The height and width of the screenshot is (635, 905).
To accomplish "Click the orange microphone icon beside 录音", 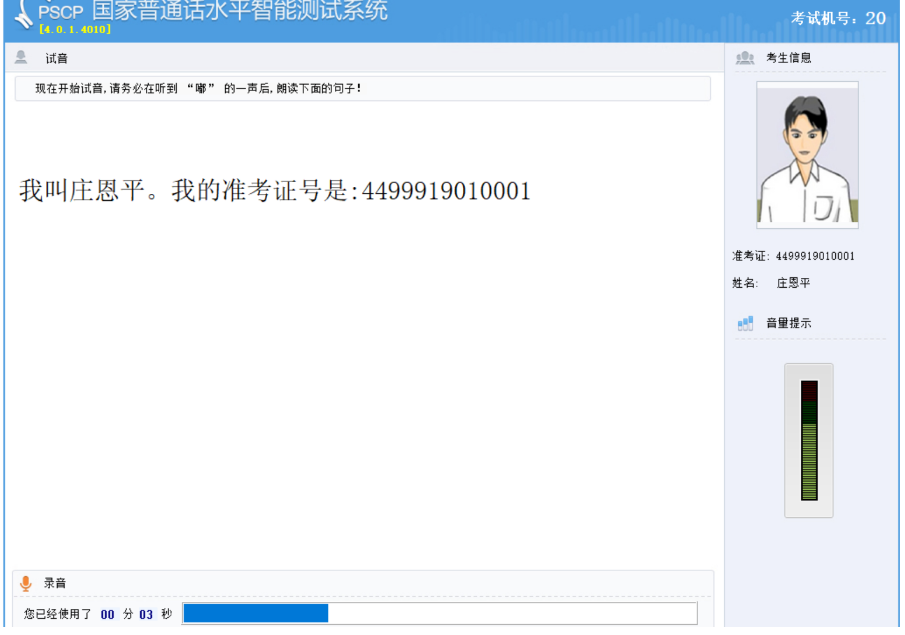I will click(26, 583).
